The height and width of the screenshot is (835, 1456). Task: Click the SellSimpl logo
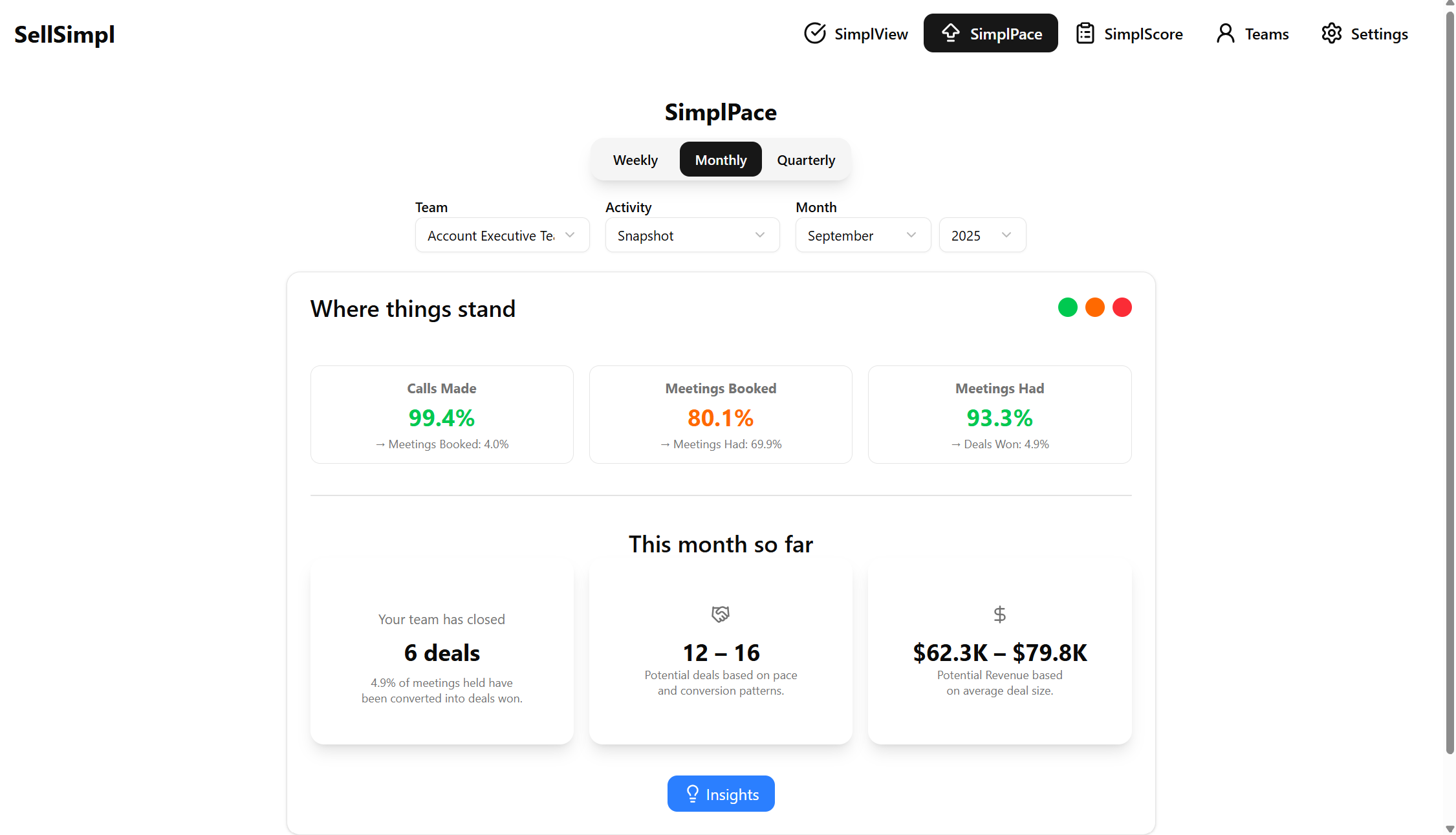(x=64, y=34)
